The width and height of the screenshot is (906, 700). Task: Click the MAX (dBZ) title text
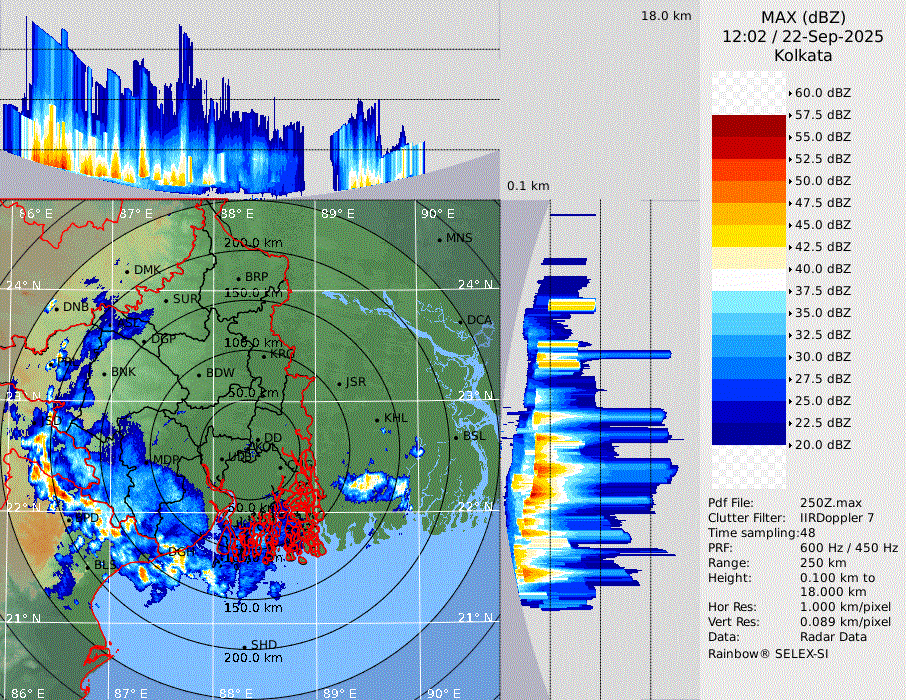(803, 17)
